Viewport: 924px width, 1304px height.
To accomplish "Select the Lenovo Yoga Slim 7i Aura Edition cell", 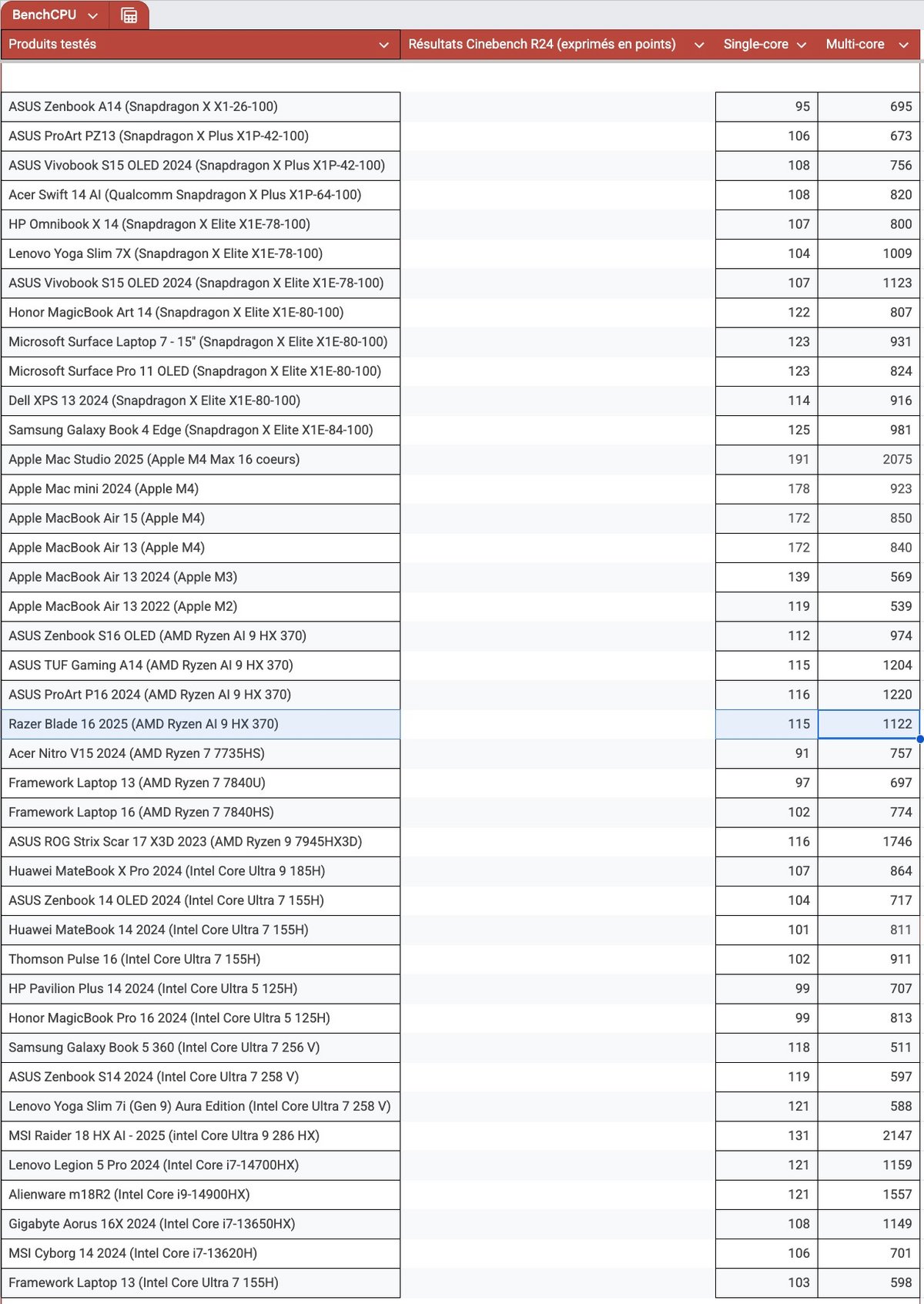I will click(200, 1107).
